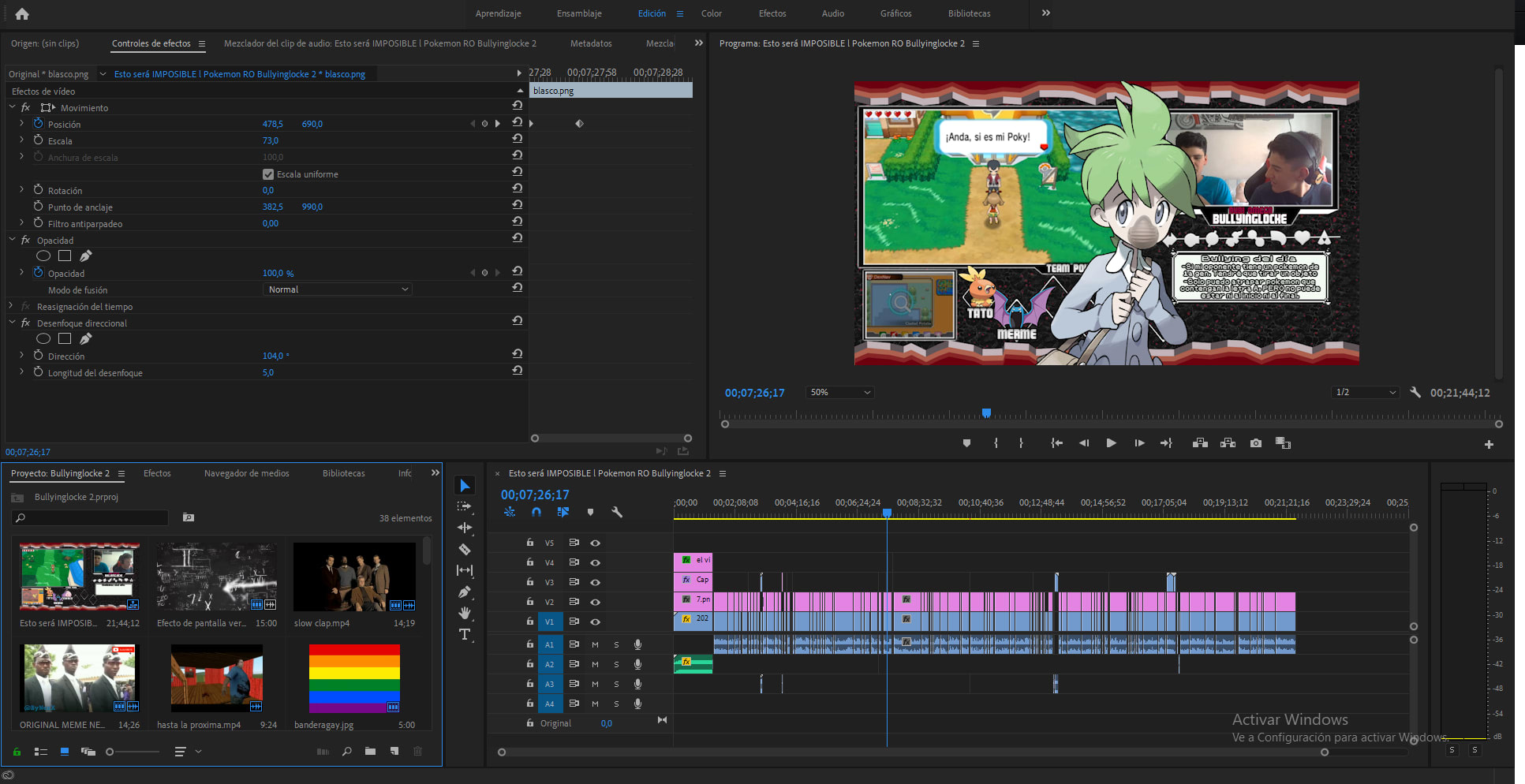Viewport: 1525px width, 784px height.
Task: Open the Efectos tab in project panel
Action: [157, 473]
